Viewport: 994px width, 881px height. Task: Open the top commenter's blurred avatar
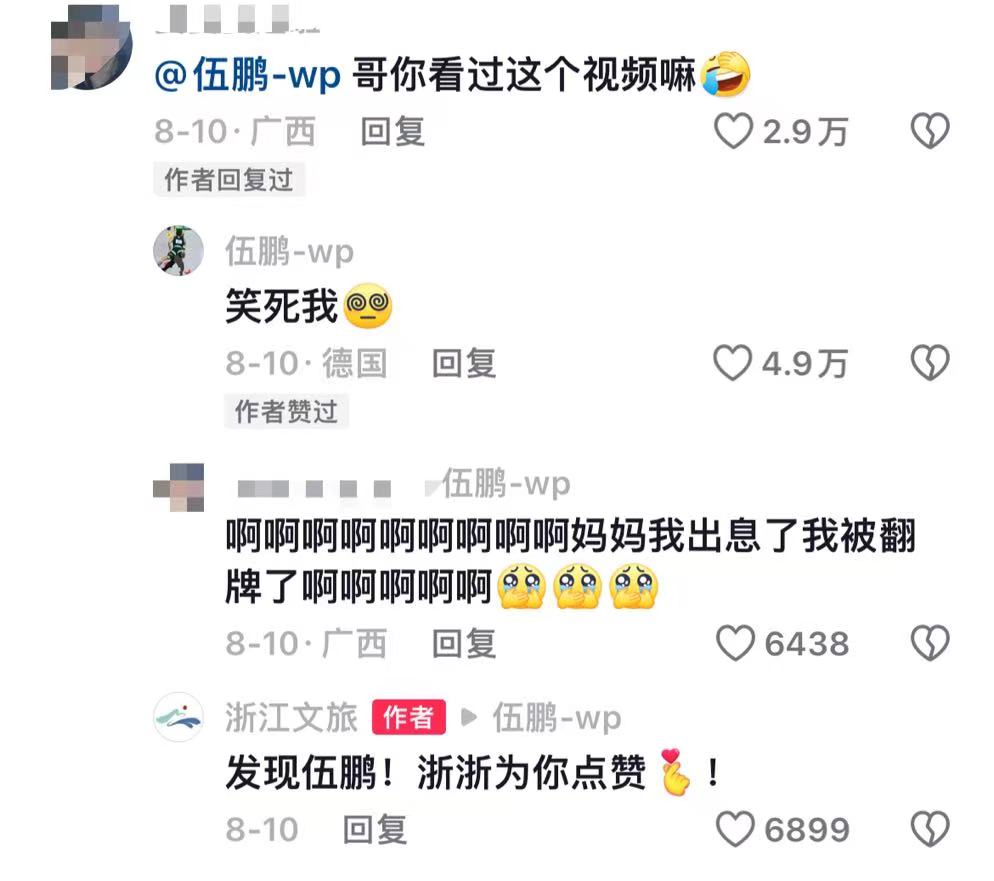91,49
